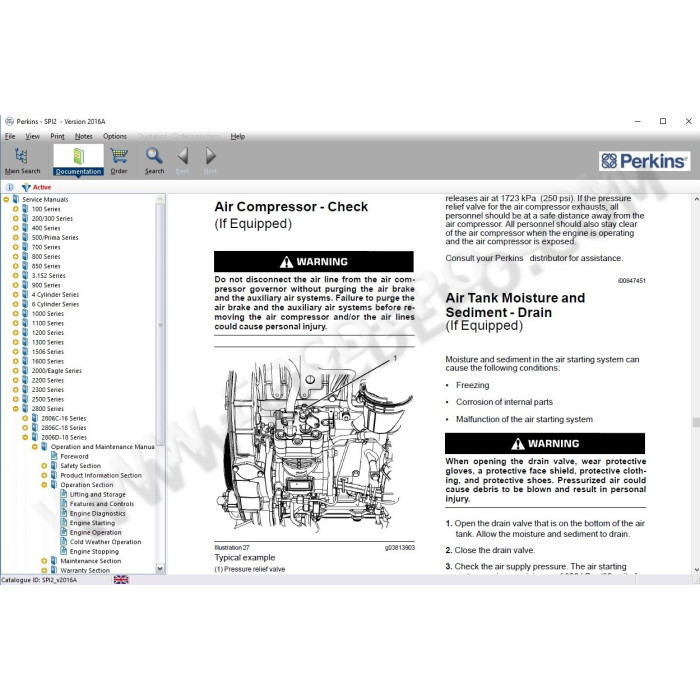Viewport: 700px width, 700px height.
Task: Click the Foreword document icon
Action: point(54,456)
